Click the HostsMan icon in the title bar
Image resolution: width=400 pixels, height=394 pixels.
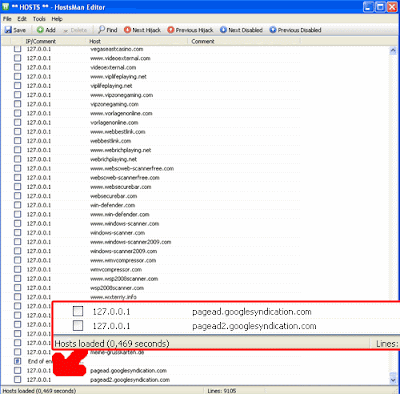point(6,7)
